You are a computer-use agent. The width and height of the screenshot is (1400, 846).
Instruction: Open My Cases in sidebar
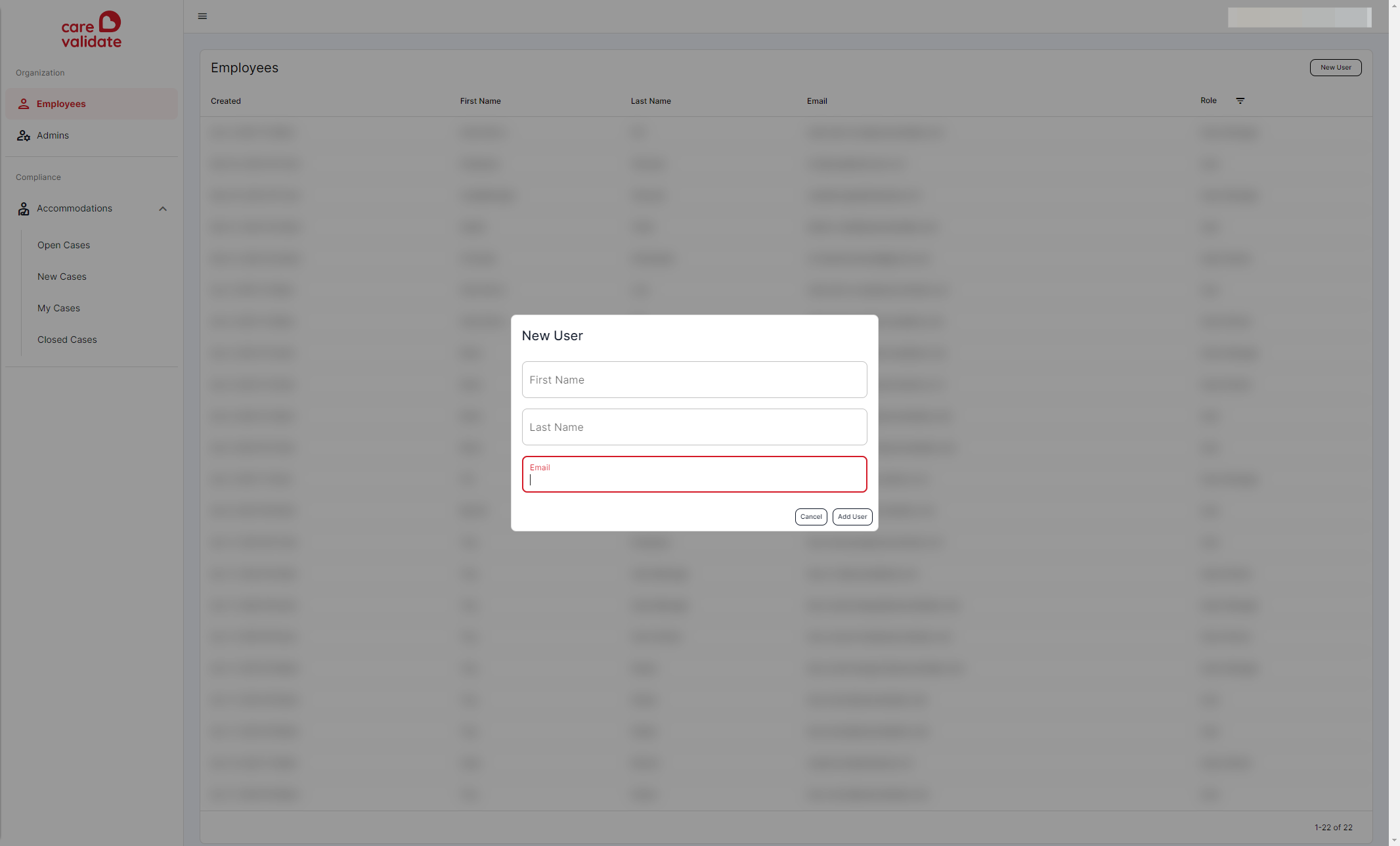[x=58, y=308]
